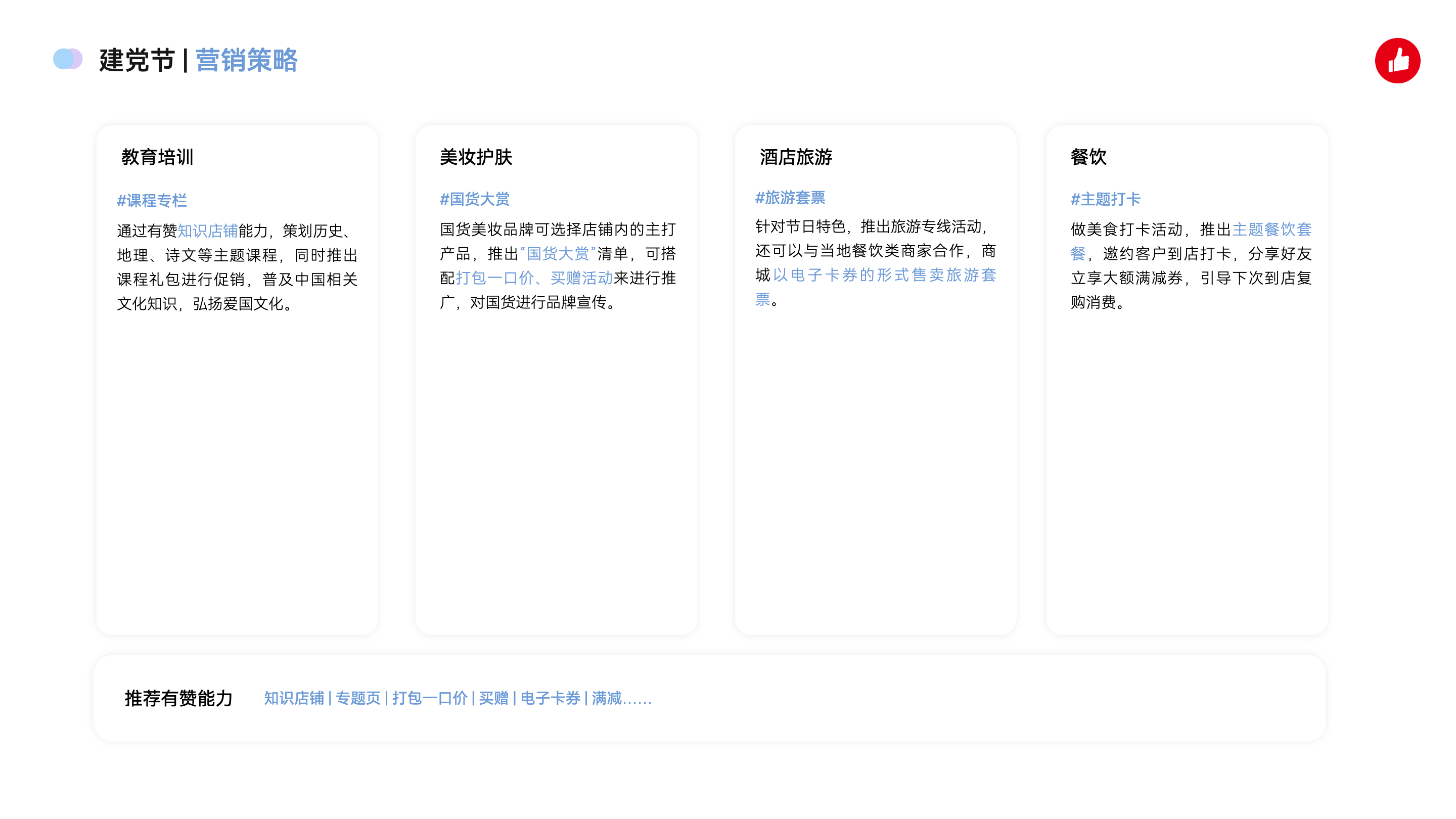Screen dimensions: 1456x819
Task: Click the 建党节 heading text
Action: 137,60
